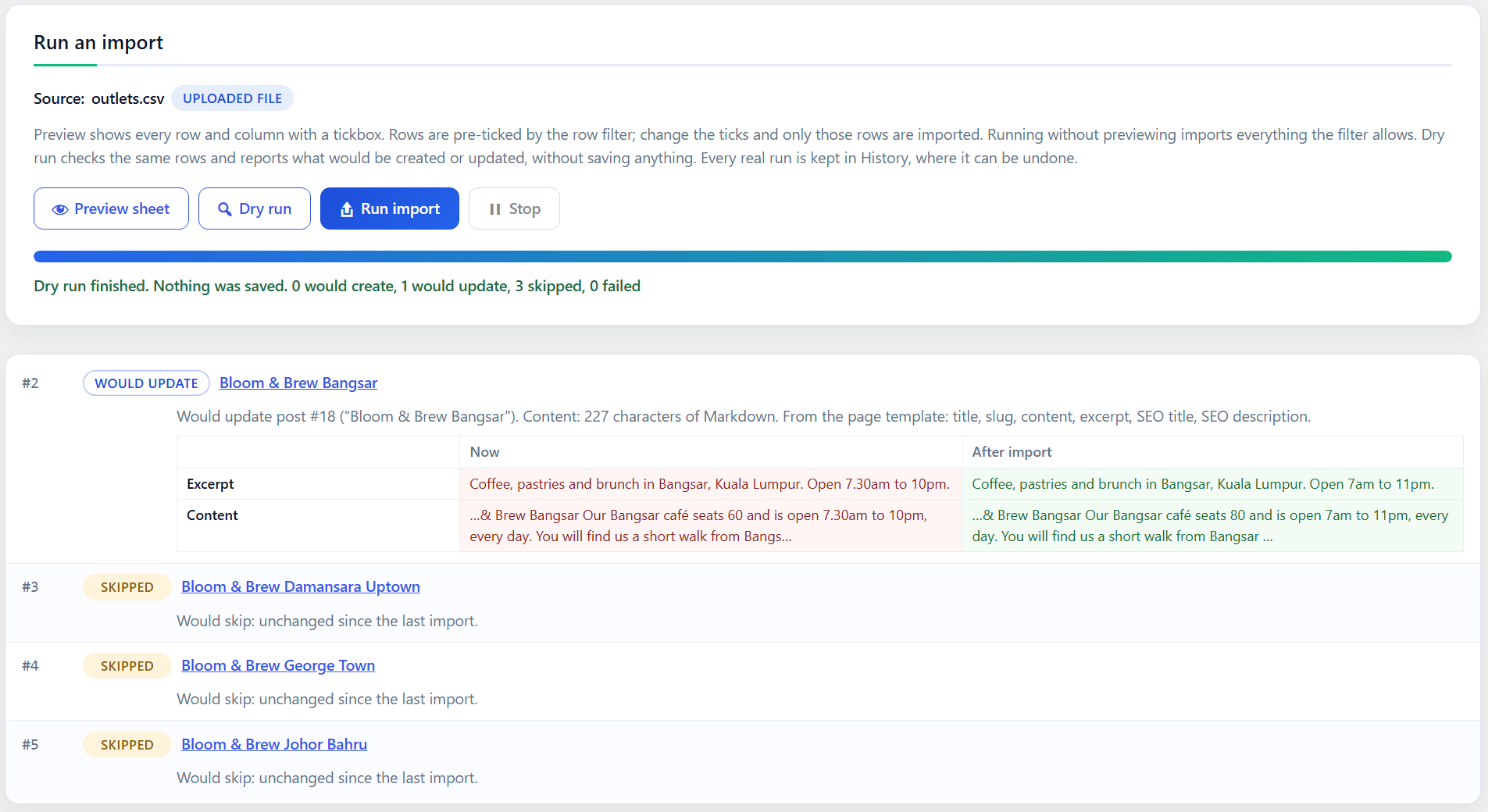1488x812 pixels.
Task: Start a Dry run
Action: point(254,209)
